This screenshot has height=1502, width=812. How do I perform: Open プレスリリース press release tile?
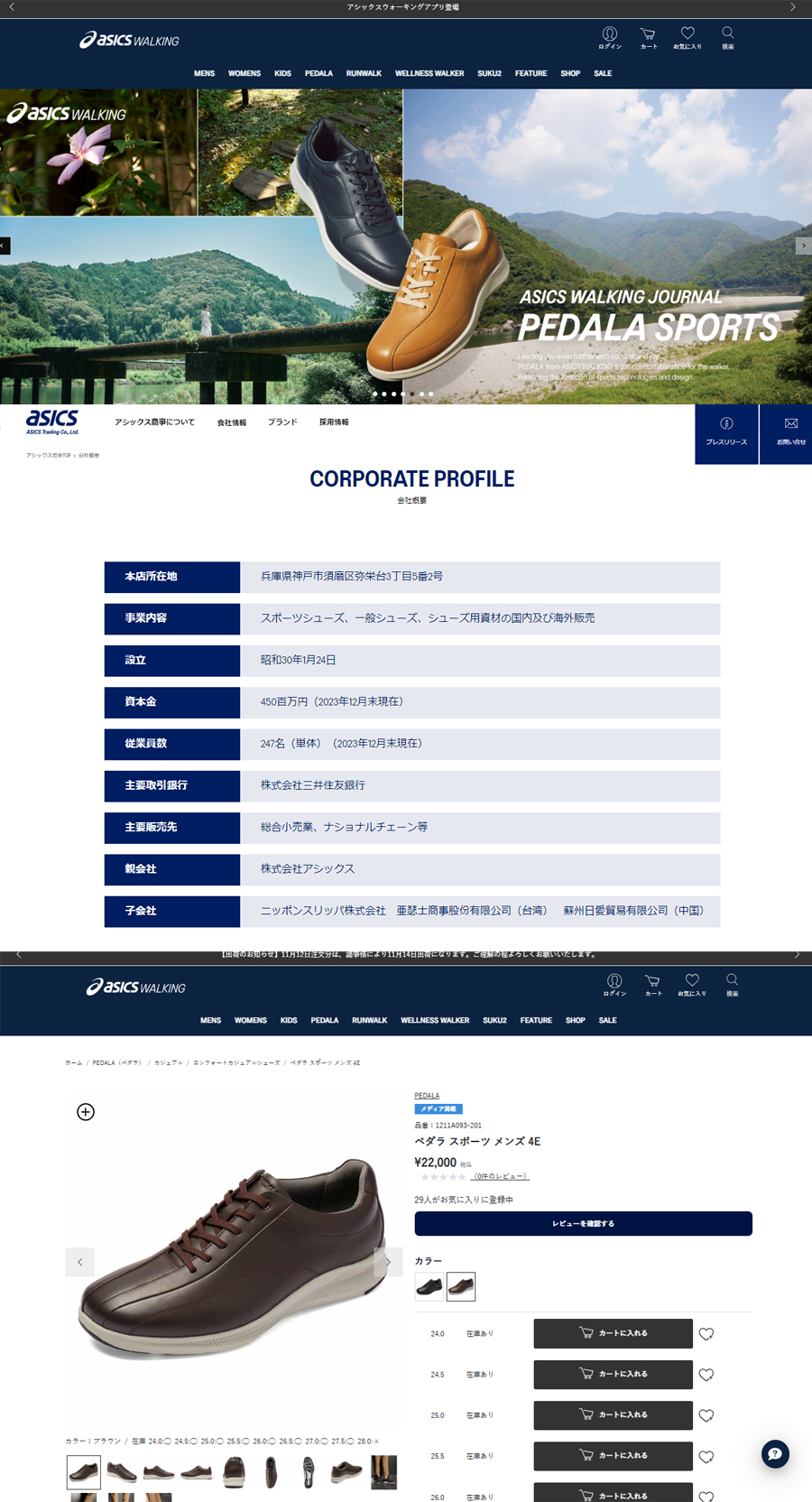pyautogui.click(x=726, y=434)
